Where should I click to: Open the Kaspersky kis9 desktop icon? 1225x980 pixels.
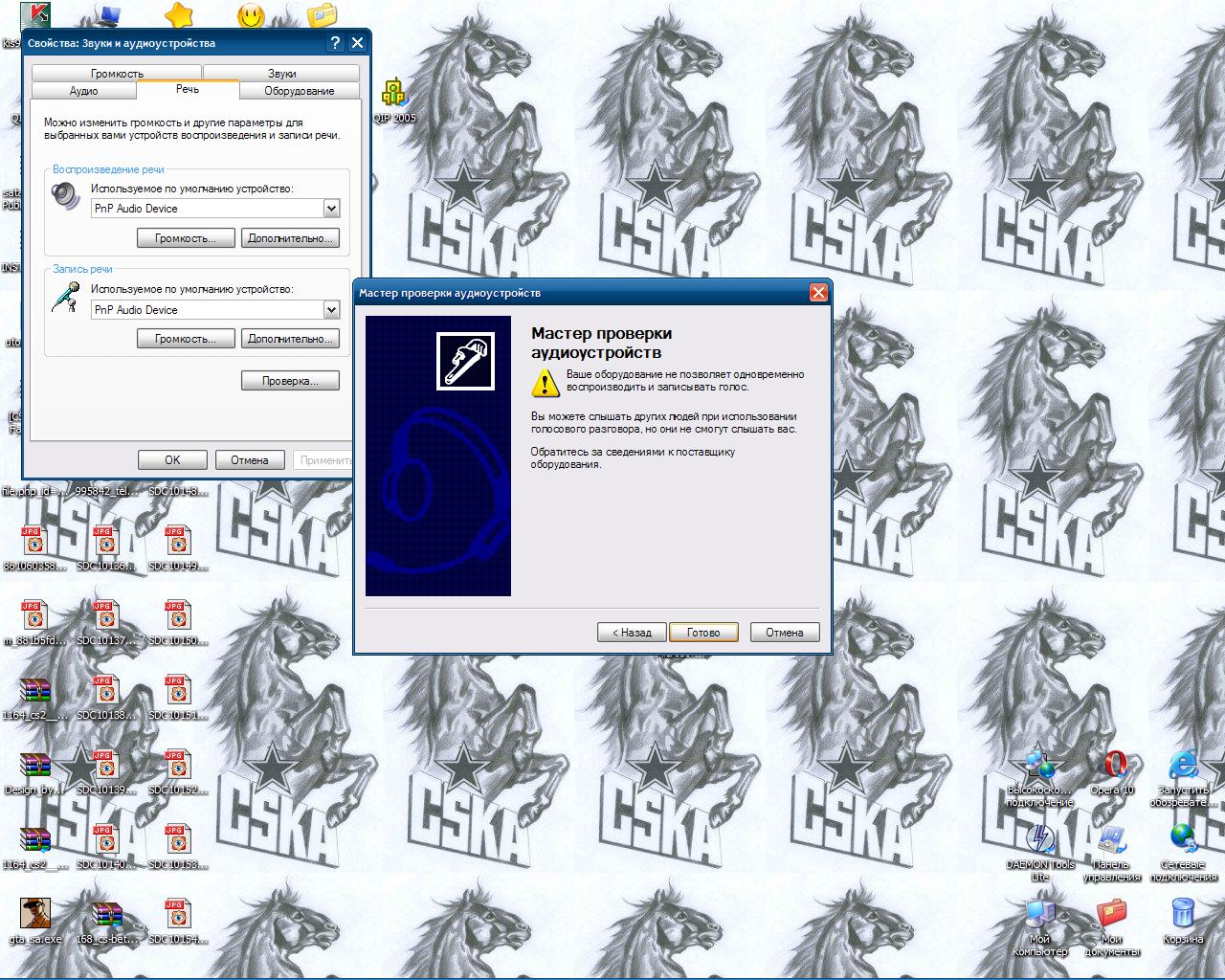pyautogui.click(x=35, y=14)
